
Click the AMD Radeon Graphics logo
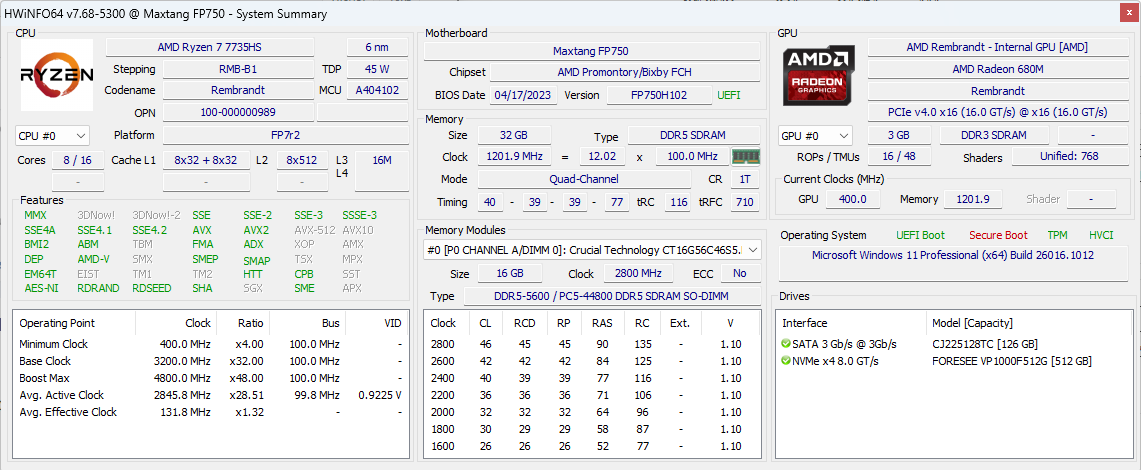tap(819, 76)
